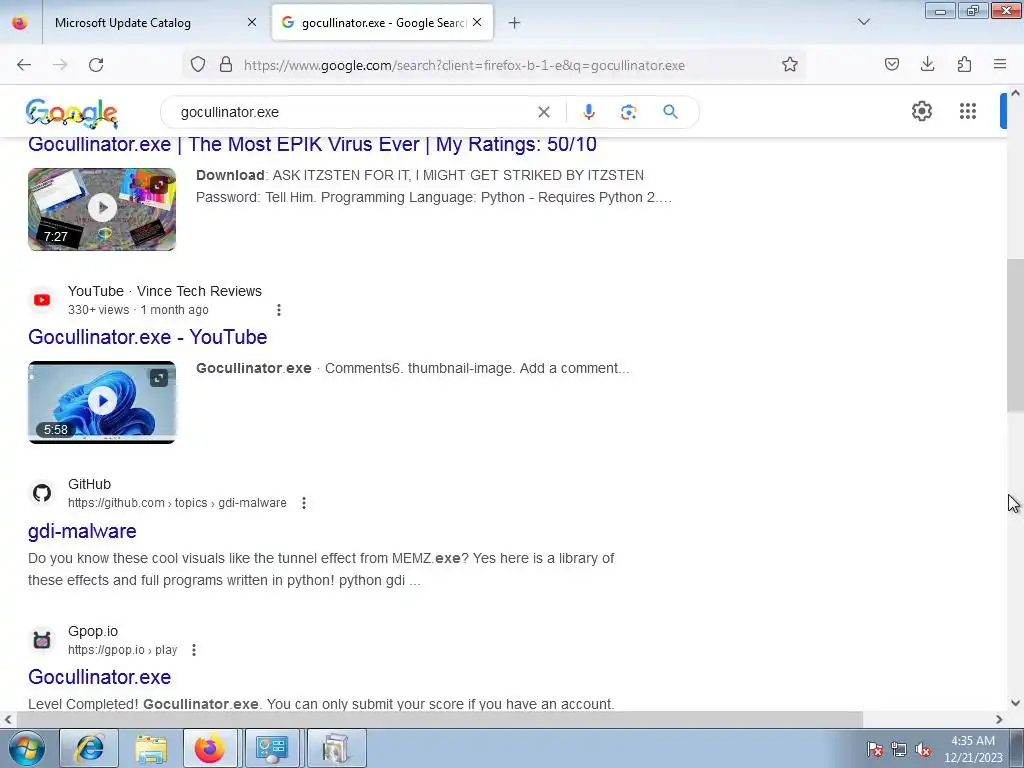The width and height of the screenshot is (1024, 768).
Task: Click the Show desktop strip after the clock
Action: [x=1017, y=748]
